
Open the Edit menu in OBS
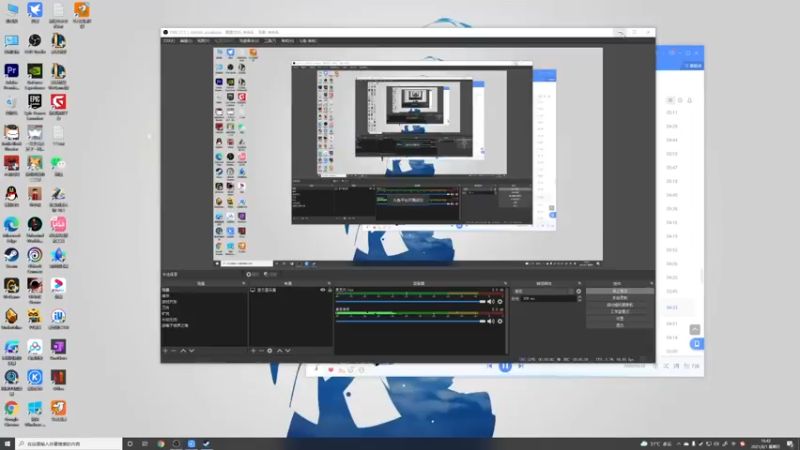(x=186, y=41)
